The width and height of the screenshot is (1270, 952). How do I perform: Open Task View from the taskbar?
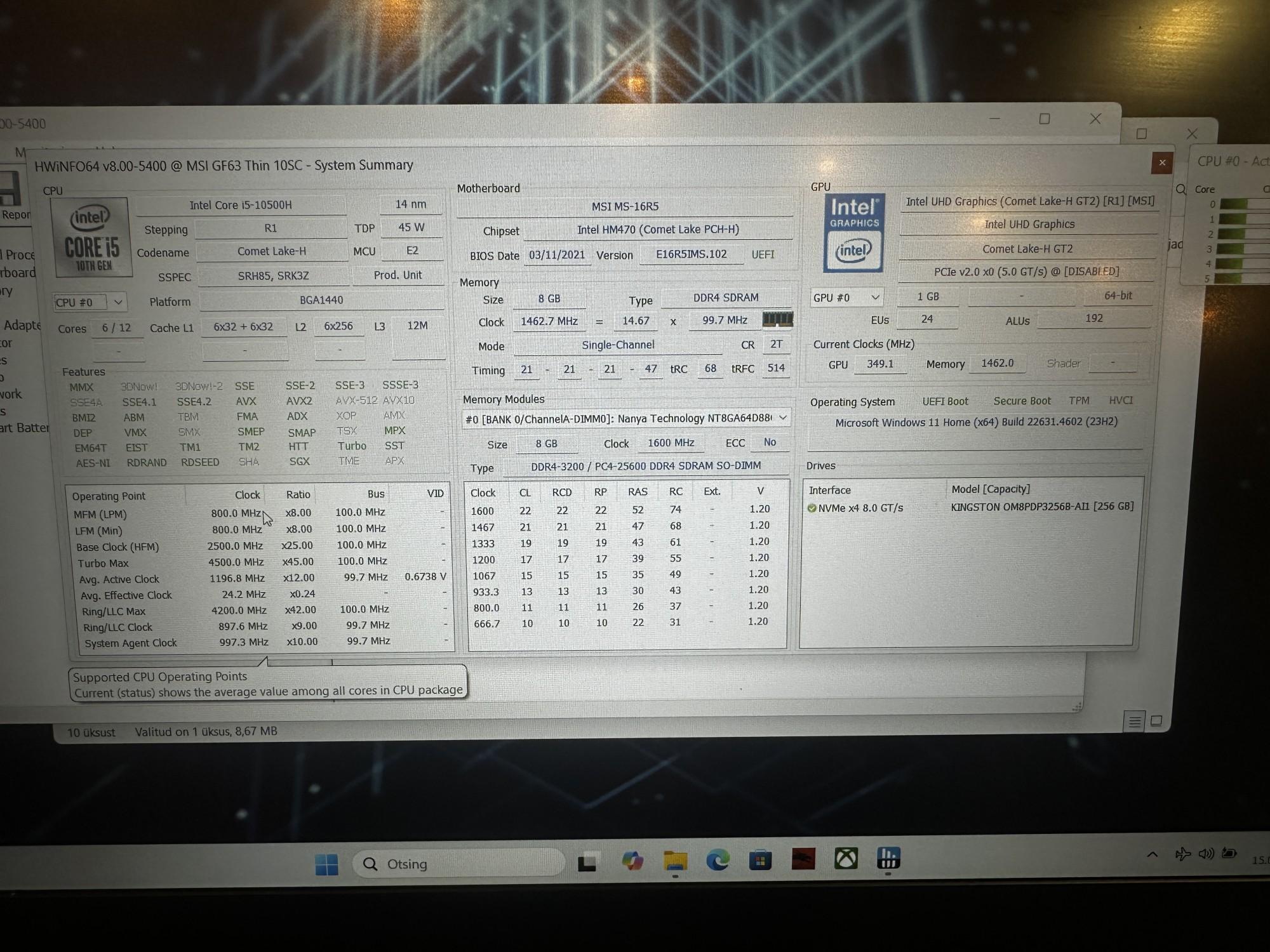587,863
